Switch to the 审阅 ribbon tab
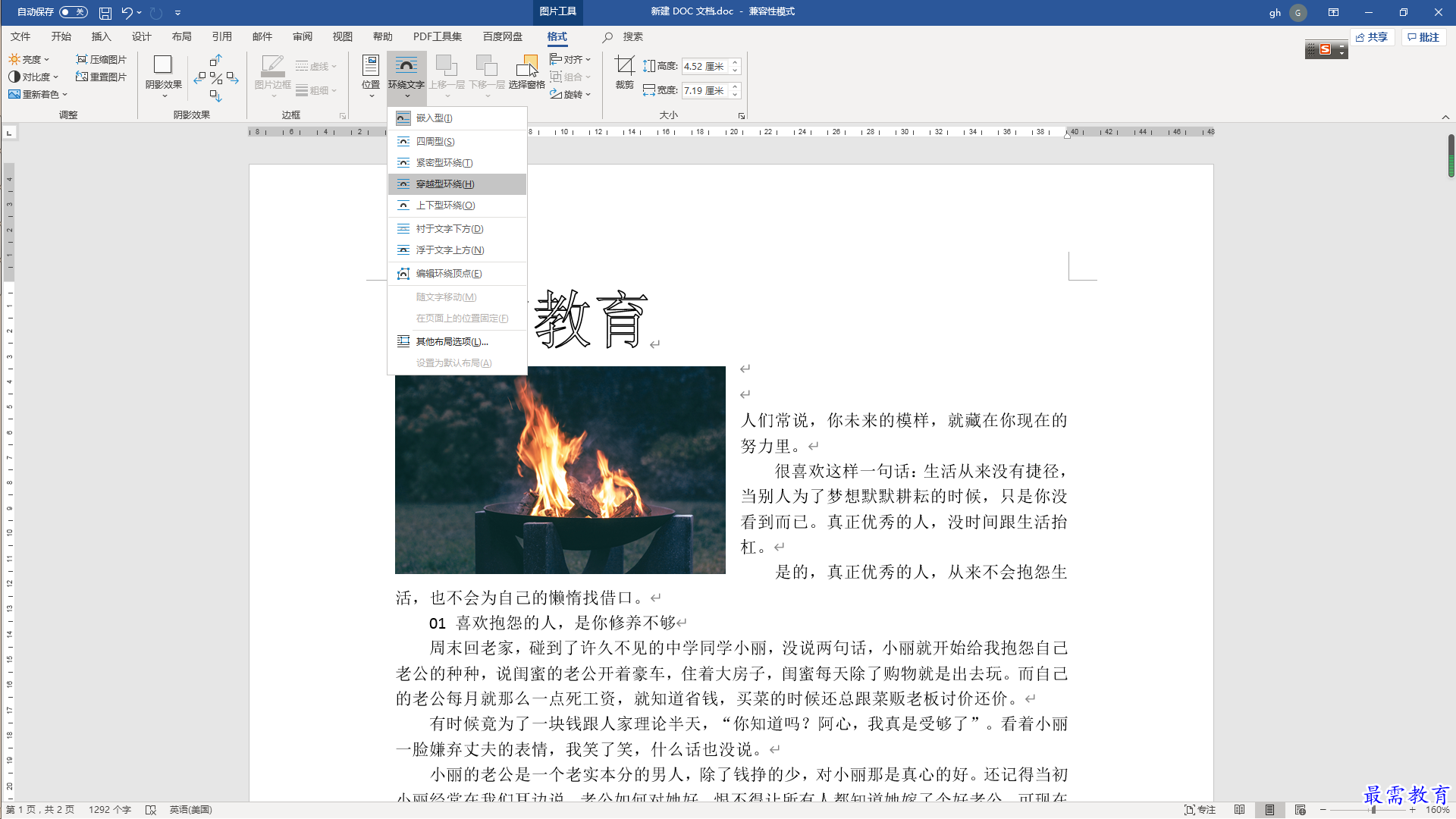Screen dimensions: 1456x819 (302, 36)
